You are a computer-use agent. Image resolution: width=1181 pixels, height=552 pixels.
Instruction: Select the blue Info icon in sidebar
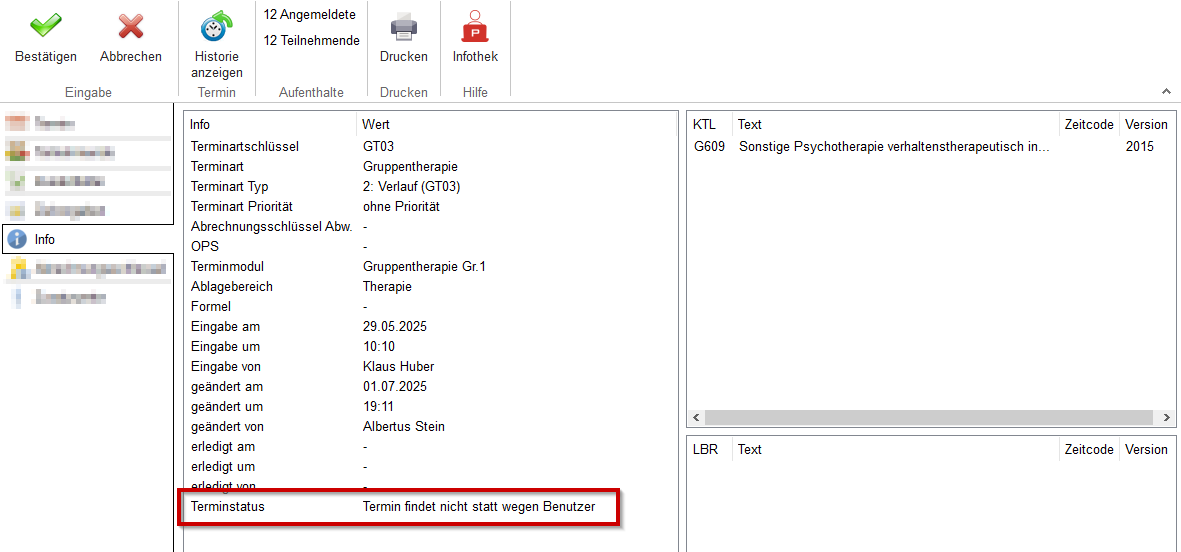point(16,239)
